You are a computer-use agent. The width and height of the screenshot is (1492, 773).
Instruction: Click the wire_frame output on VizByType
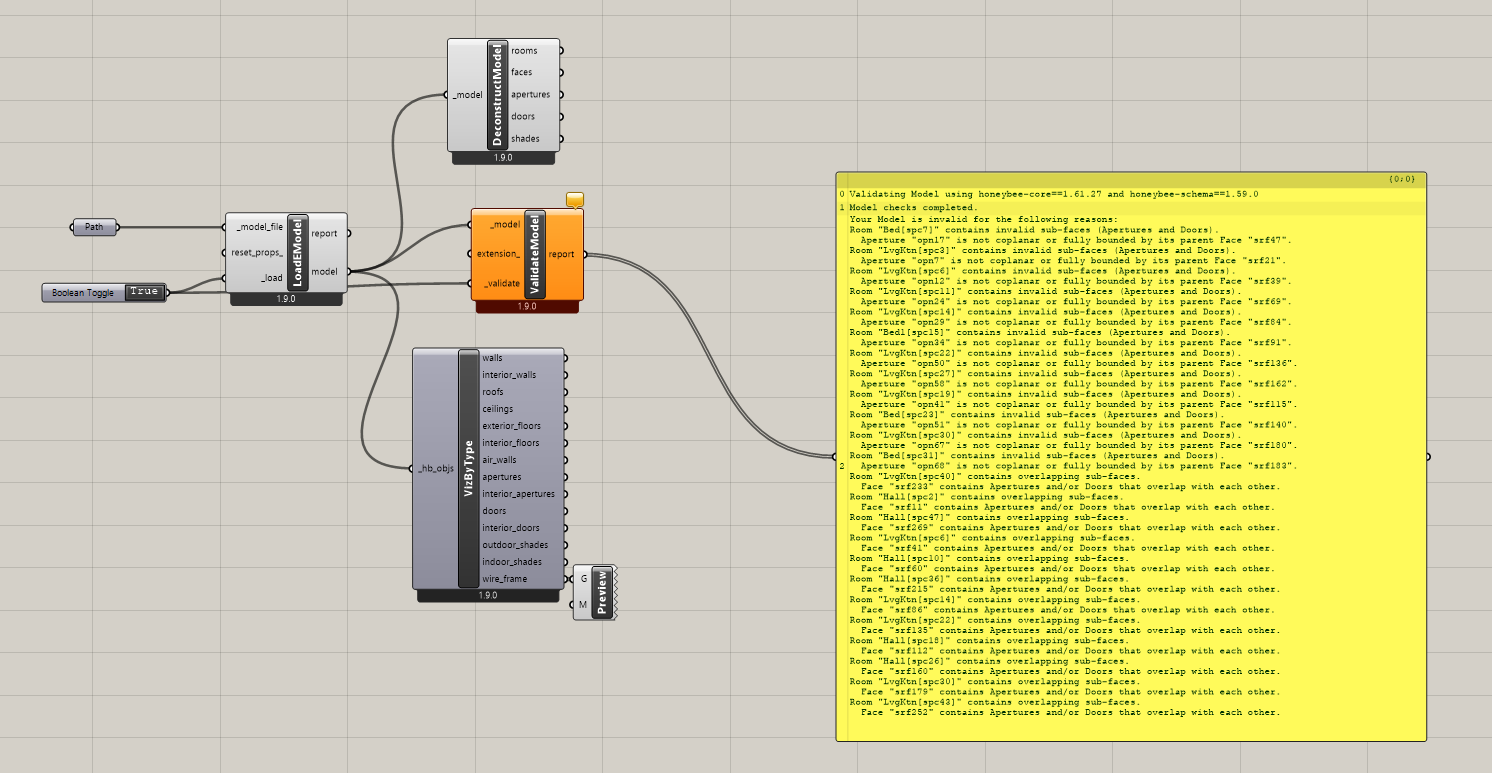[x=506, y=578]
